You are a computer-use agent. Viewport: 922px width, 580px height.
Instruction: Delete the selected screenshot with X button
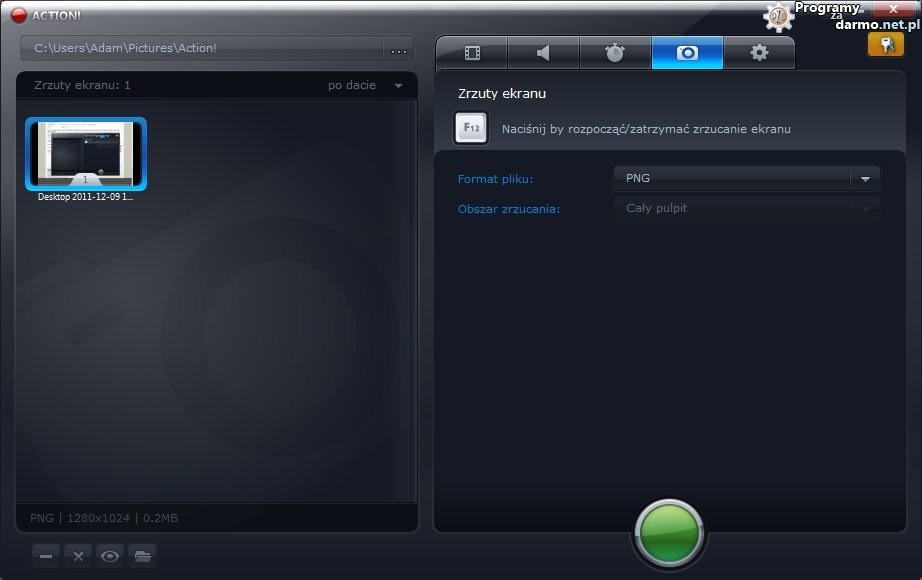pyautogui.click(x=78, y=556)
